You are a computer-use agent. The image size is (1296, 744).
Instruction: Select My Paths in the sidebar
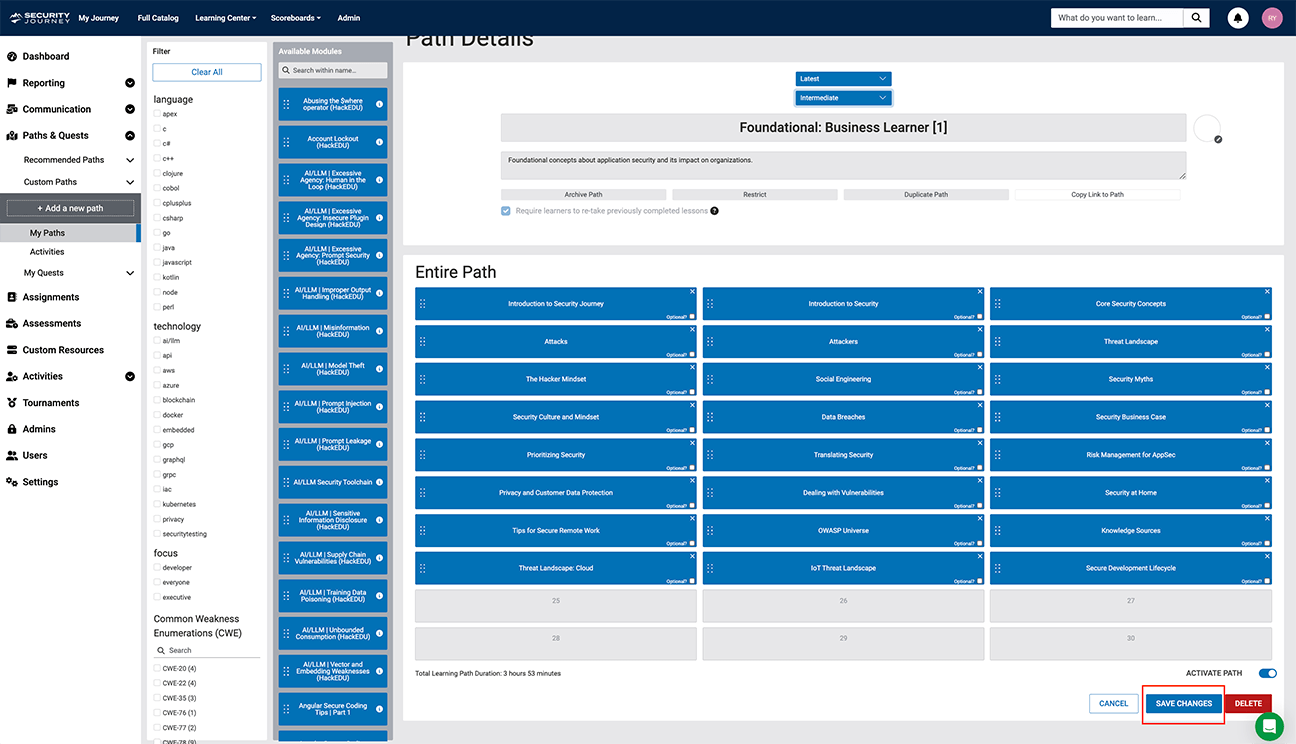point(47,233)
